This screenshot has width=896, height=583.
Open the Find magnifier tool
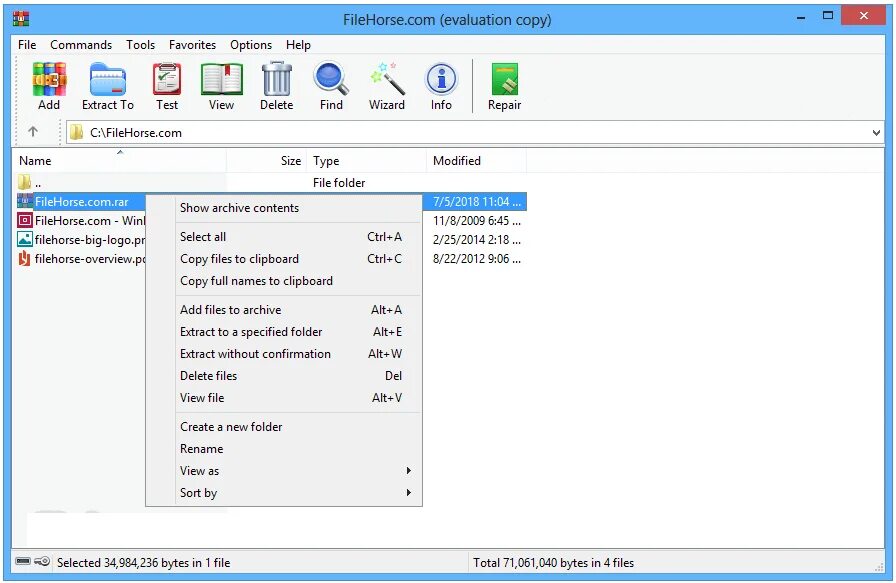(x=331, y=86)
